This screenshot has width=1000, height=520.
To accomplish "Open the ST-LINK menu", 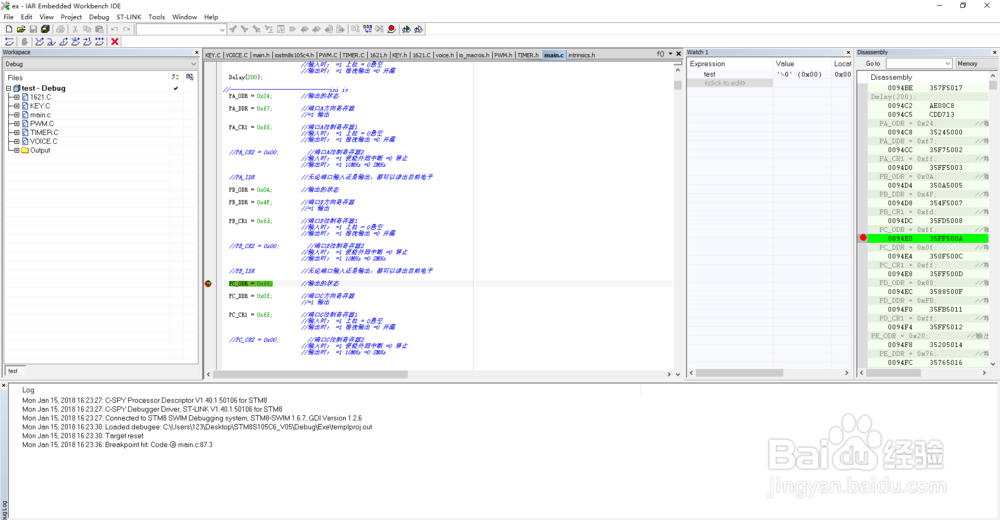I will (x=129, y=17).
